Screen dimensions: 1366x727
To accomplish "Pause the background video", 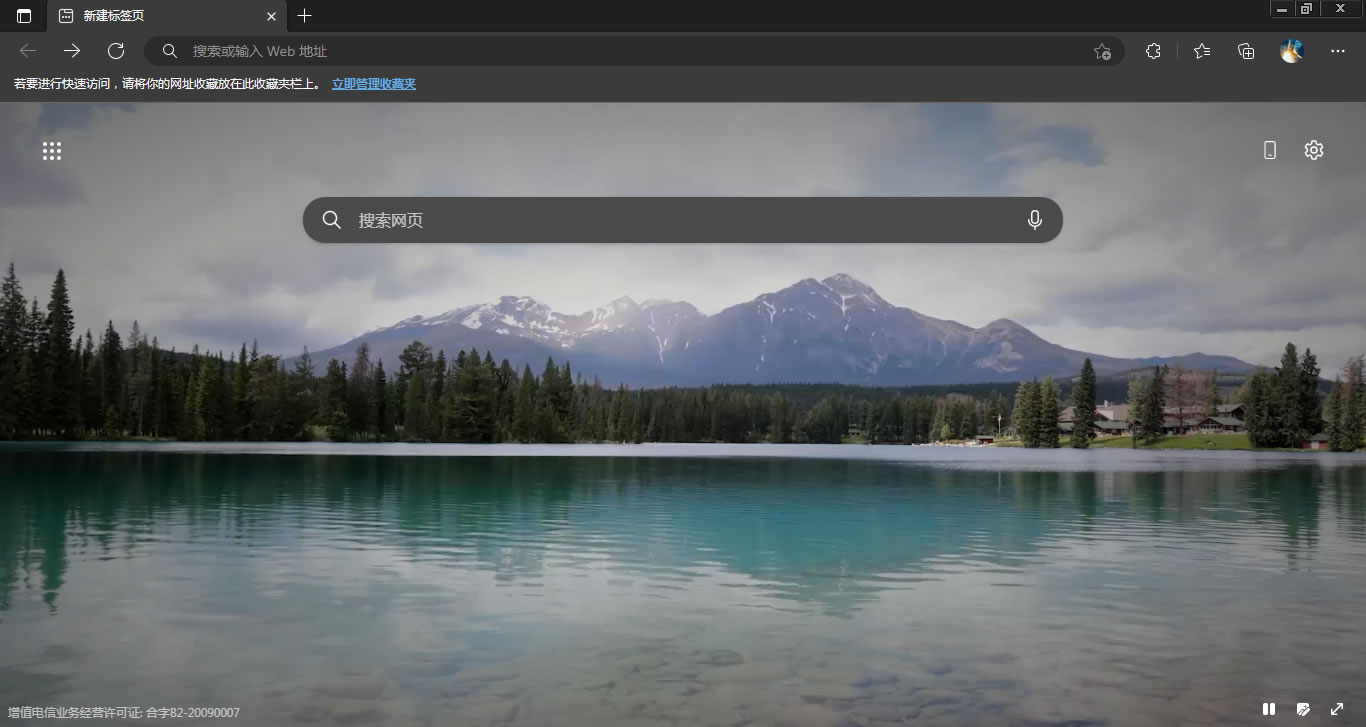I will click(x=1269, y=709).
